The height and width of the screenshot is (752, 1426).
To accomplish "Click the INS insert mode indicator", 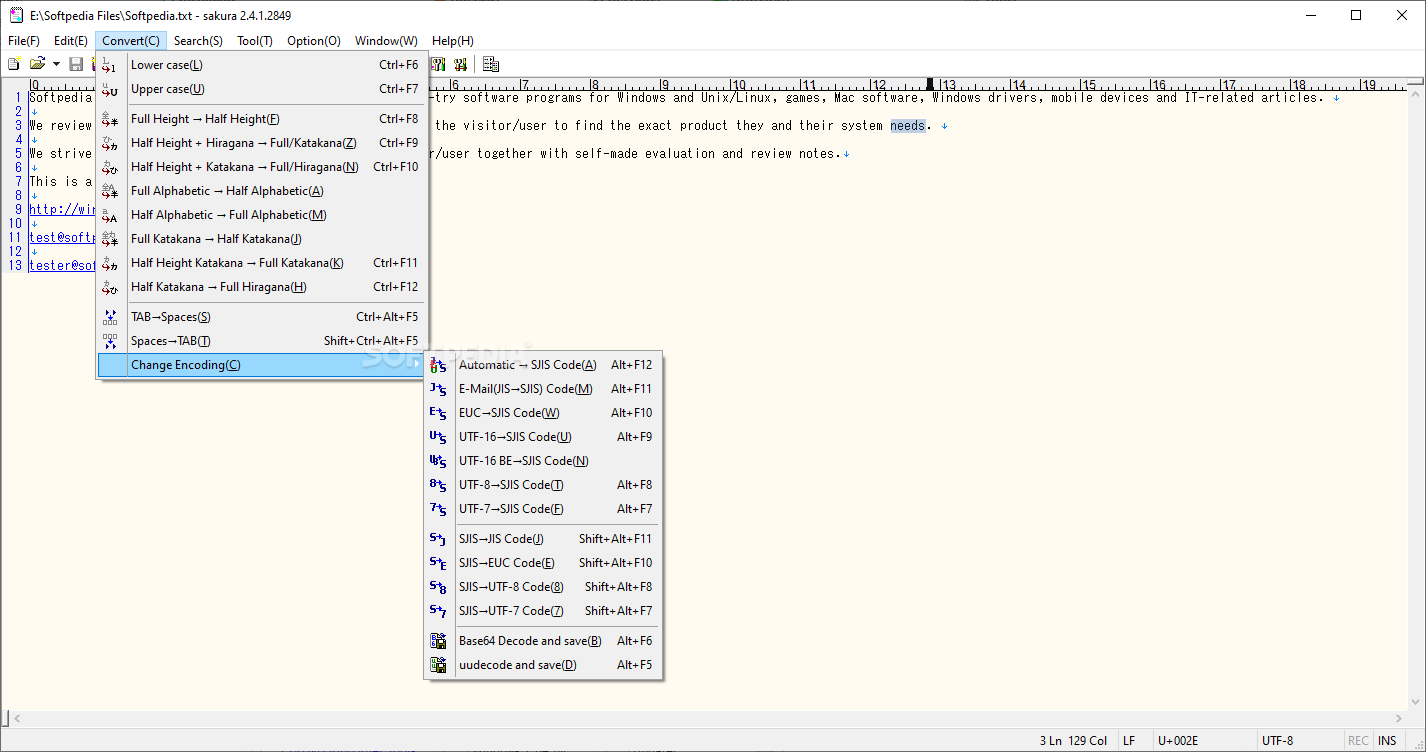I will (1388, 741).
